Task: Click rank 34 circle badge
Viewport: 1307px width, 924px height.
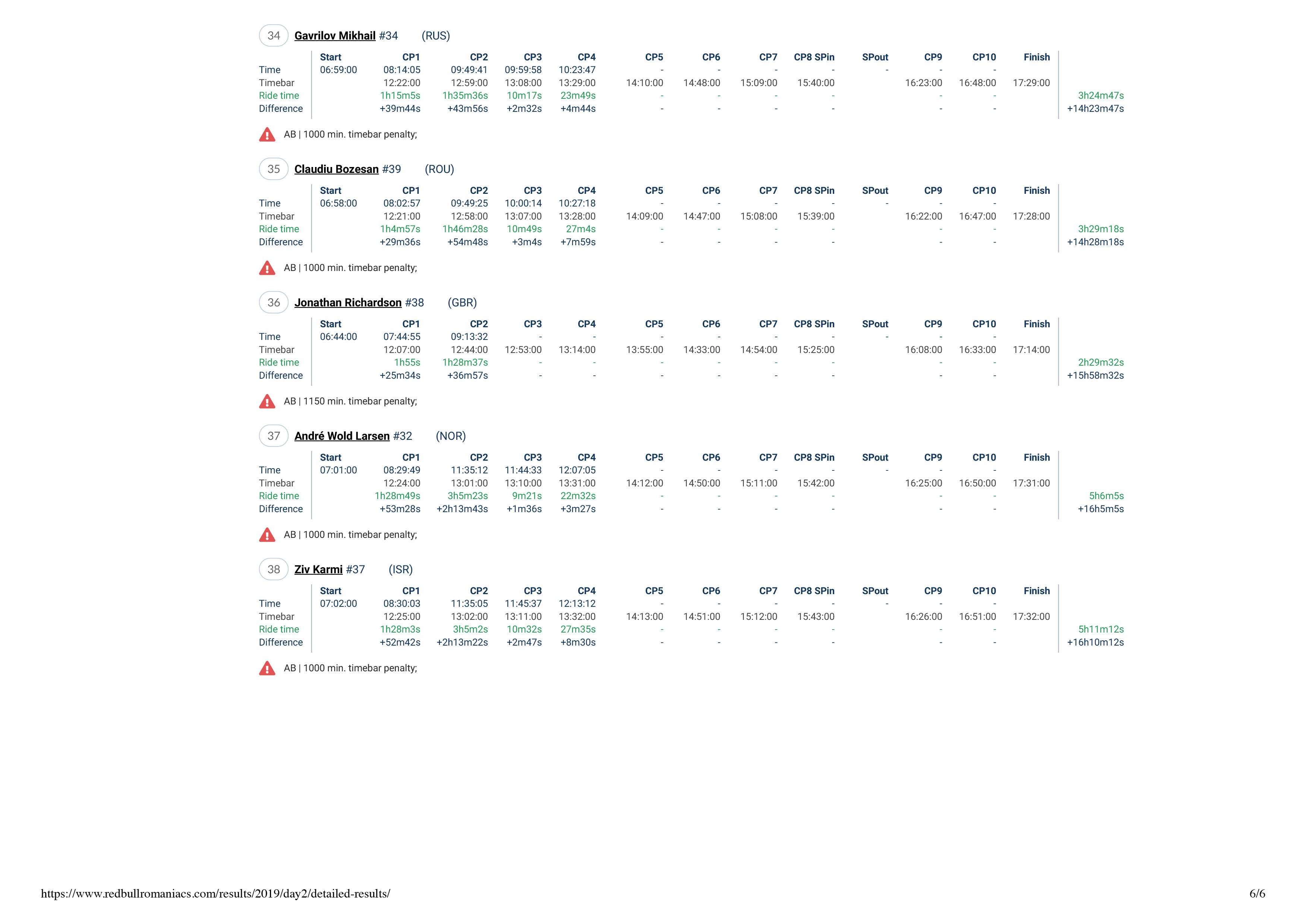Action: coord(274,36)
